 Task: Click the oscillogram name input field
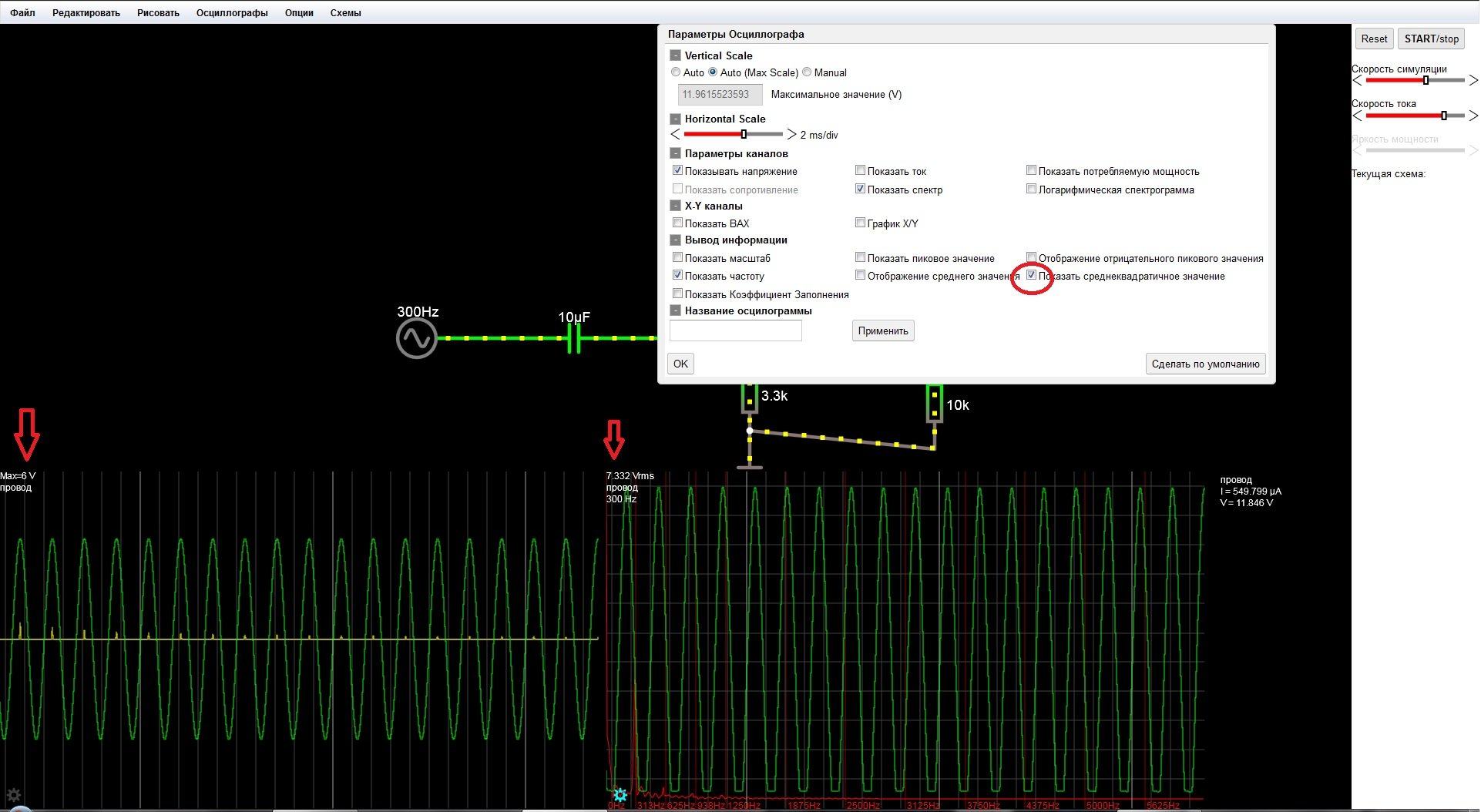point(735,331)
